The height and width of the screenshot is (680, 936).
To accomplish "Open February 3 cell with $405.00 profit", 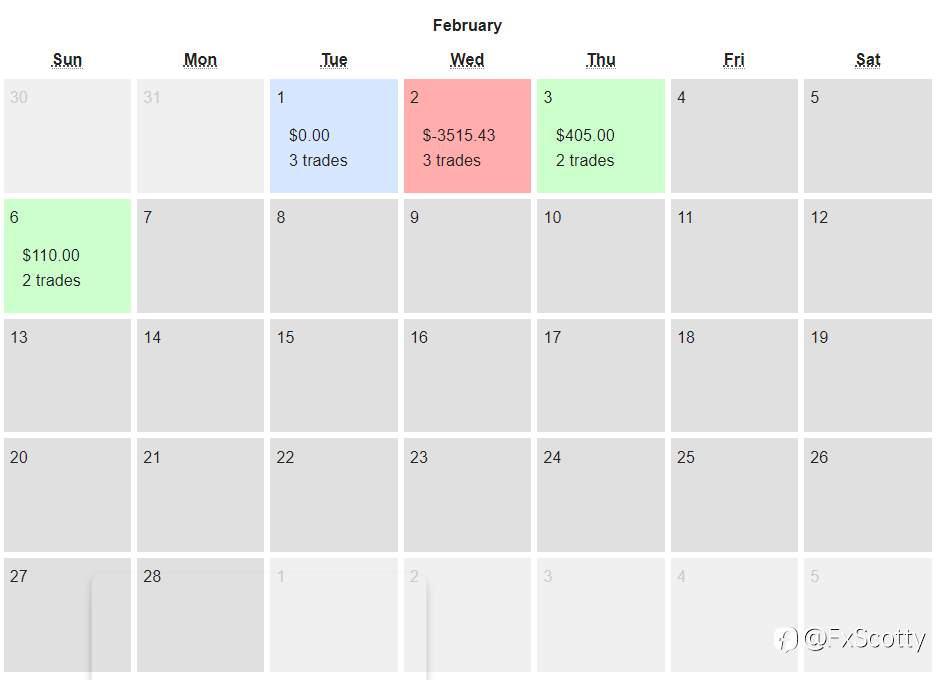I will click(x=601, y=136).
